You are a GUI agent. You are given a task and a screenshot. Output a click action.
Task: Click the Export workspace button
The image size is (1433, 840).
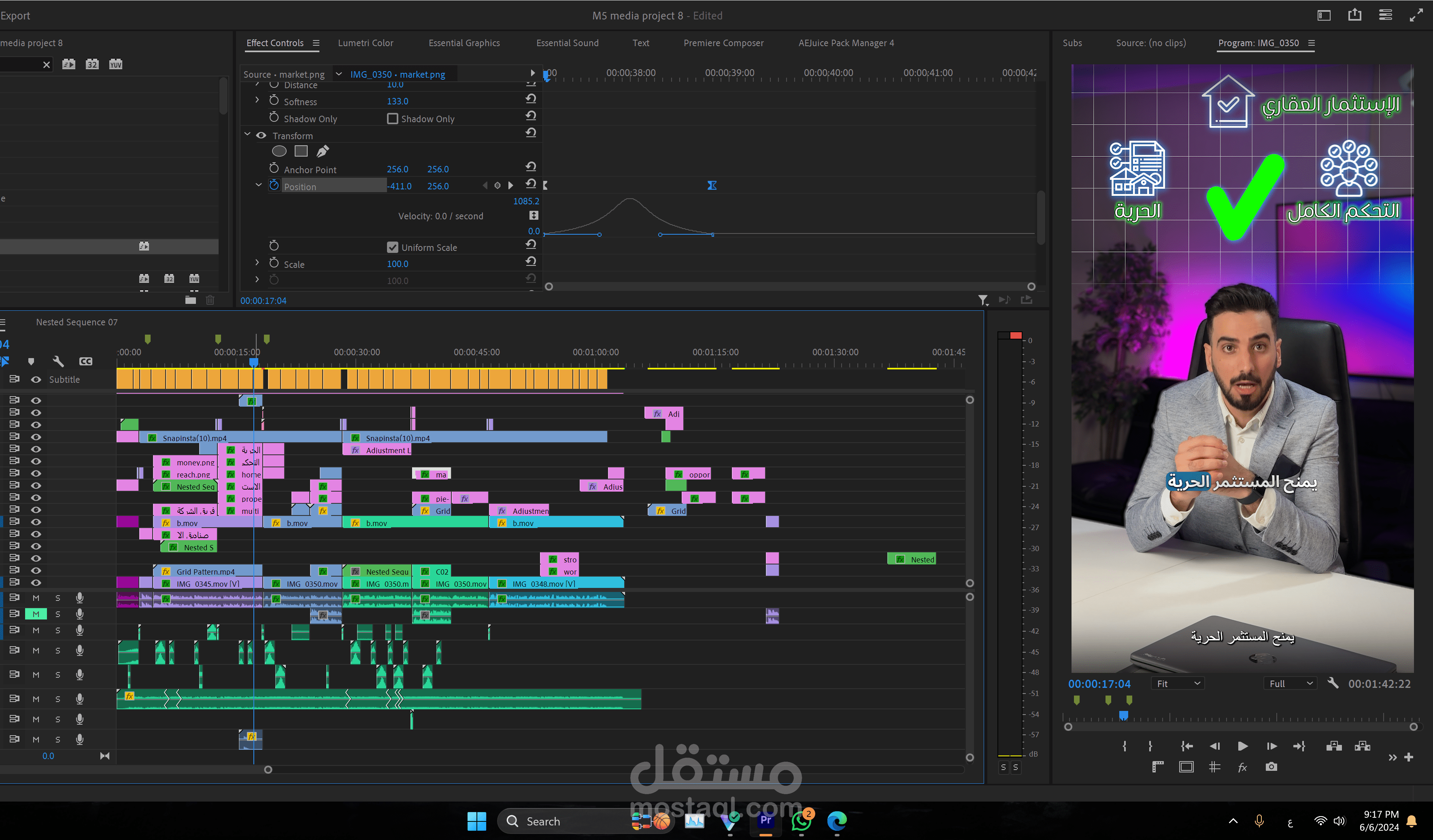pyautogui.click(x=15, y=16)
